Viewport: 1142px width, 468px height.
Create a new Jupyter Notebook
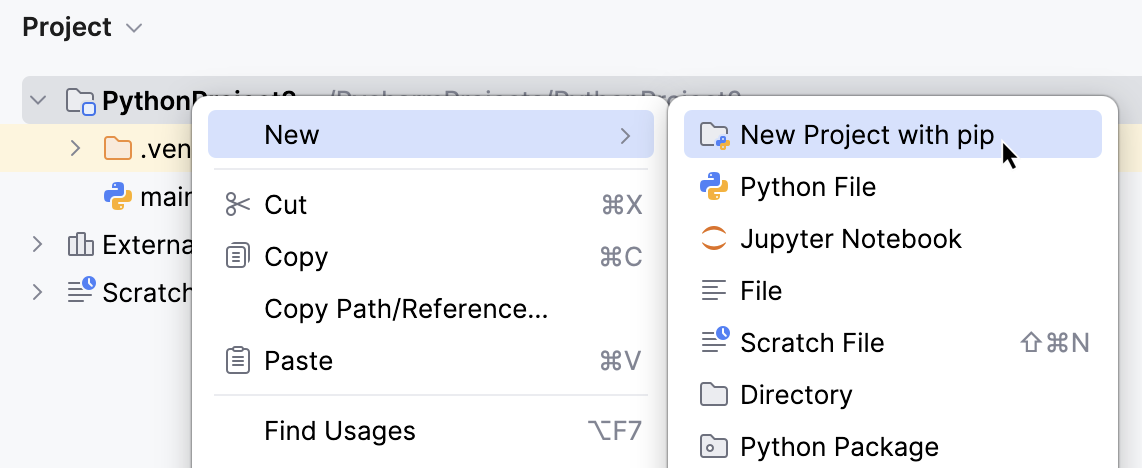(892, 239)
